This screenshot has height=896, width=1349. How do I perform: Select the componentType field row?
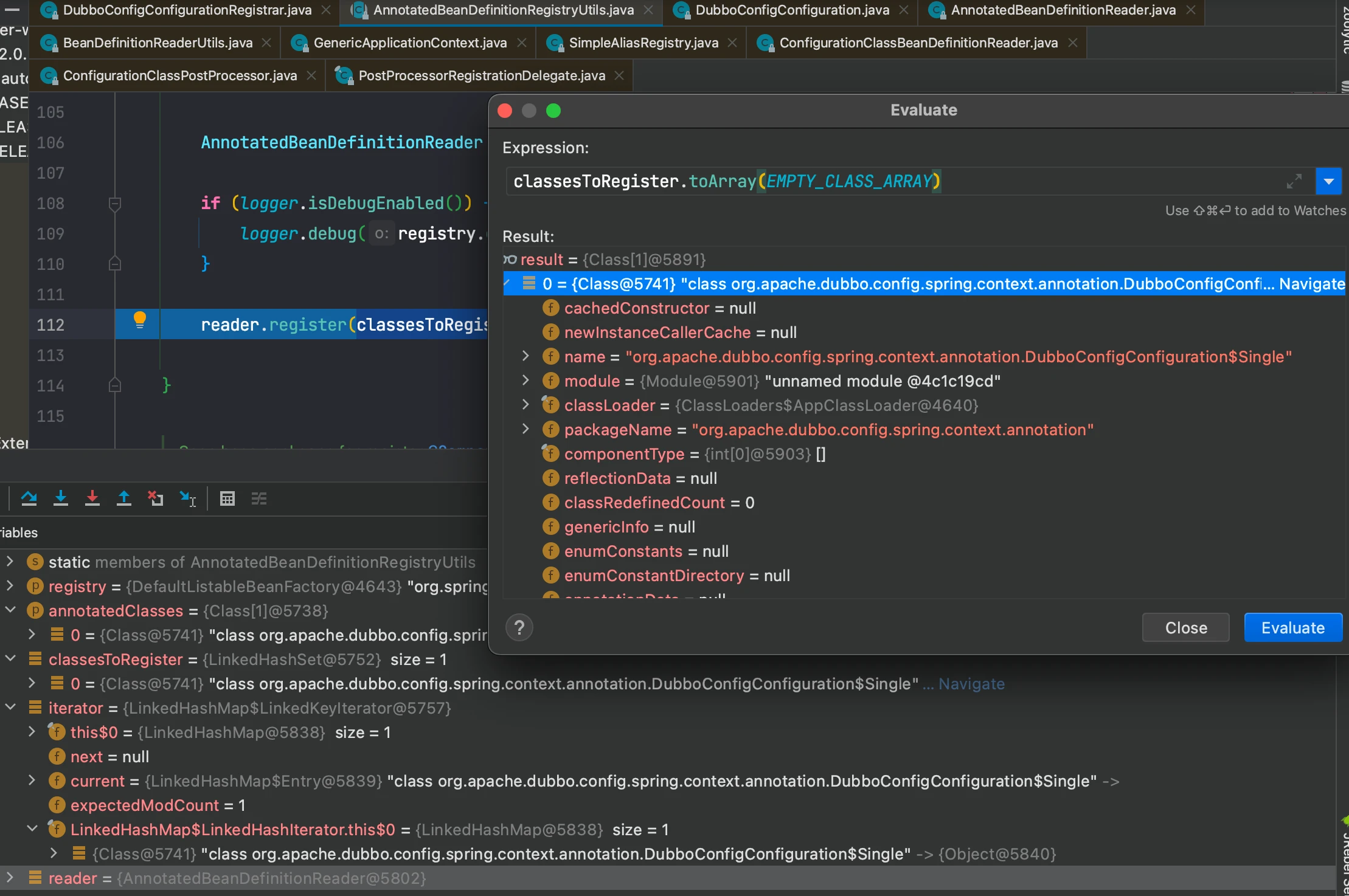(x=924, y=454)
